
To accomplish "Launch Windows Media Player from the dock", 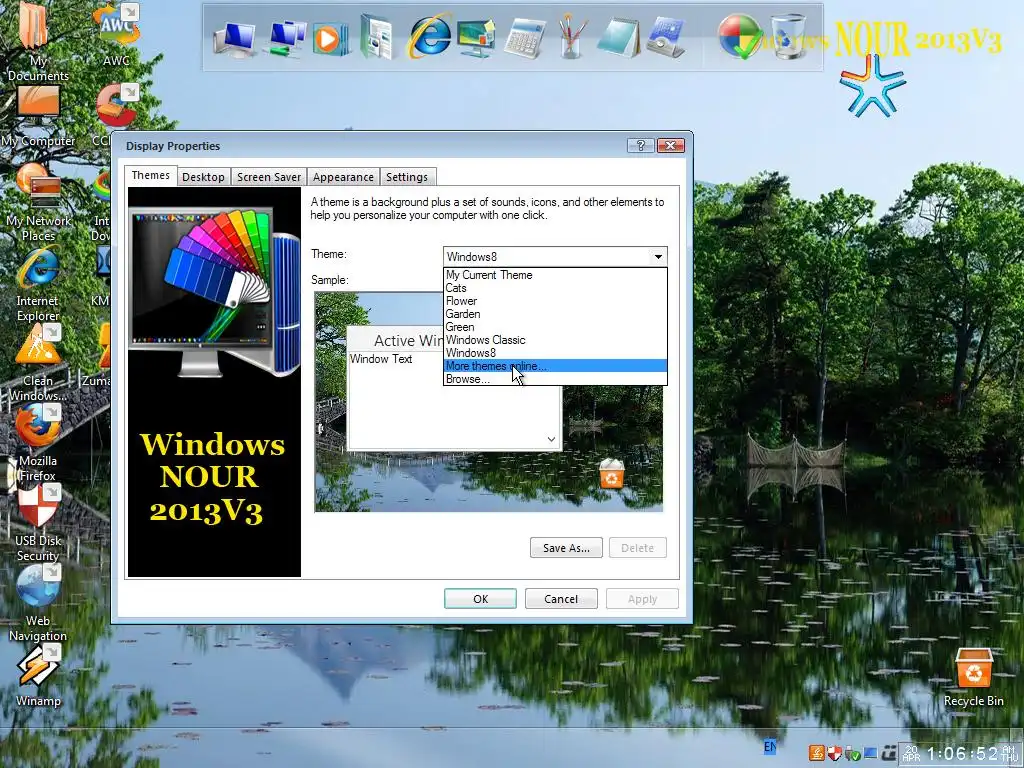I will coord(329,39).
